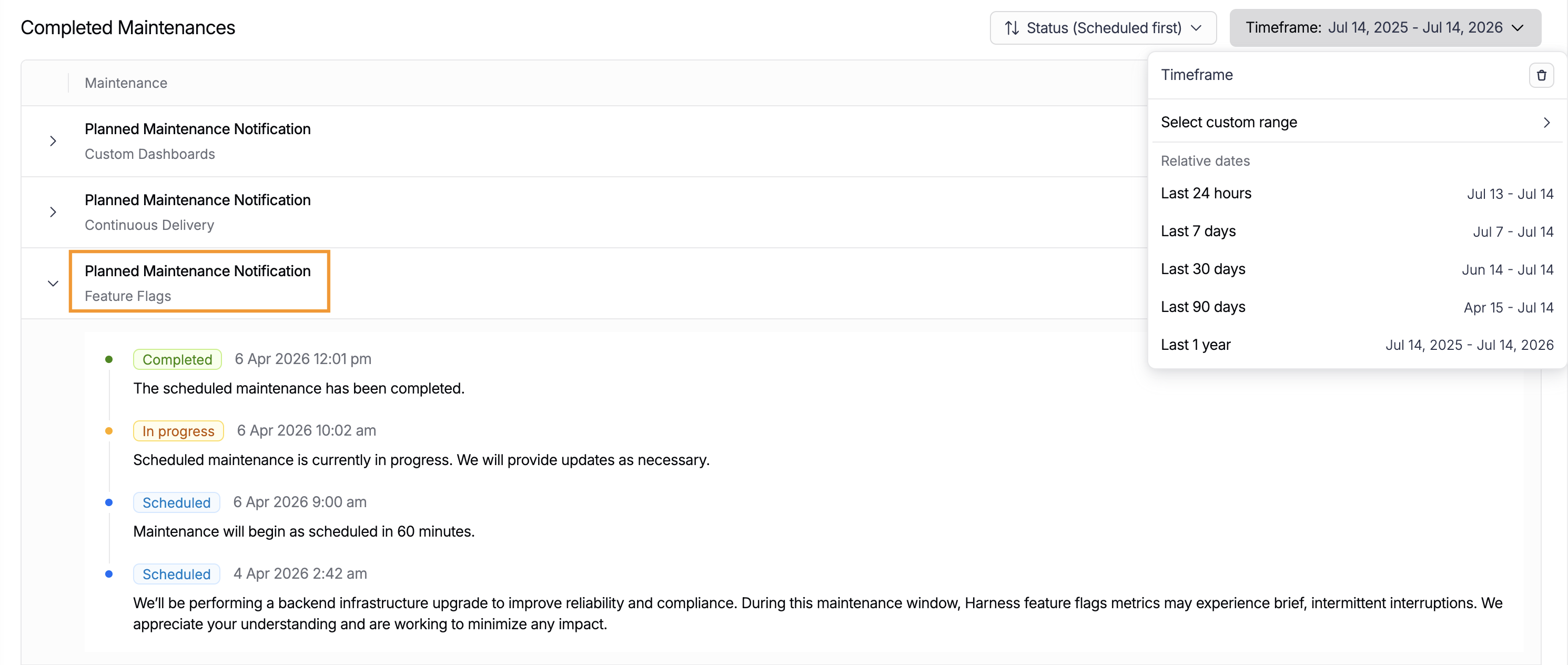1568x665 pixels.
Task: Choose Last 30 days timeframe
Action: pyautogui.click(x=1357, y=269)
